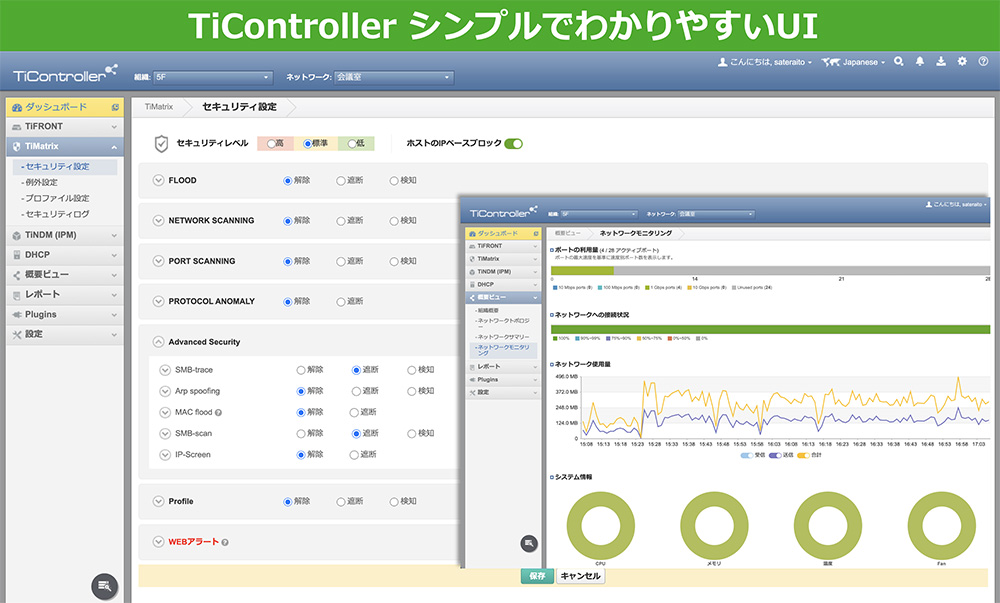1000x603 pixels.
Task: Click the help icon next to WEBアラート
Action: [225, 542]
